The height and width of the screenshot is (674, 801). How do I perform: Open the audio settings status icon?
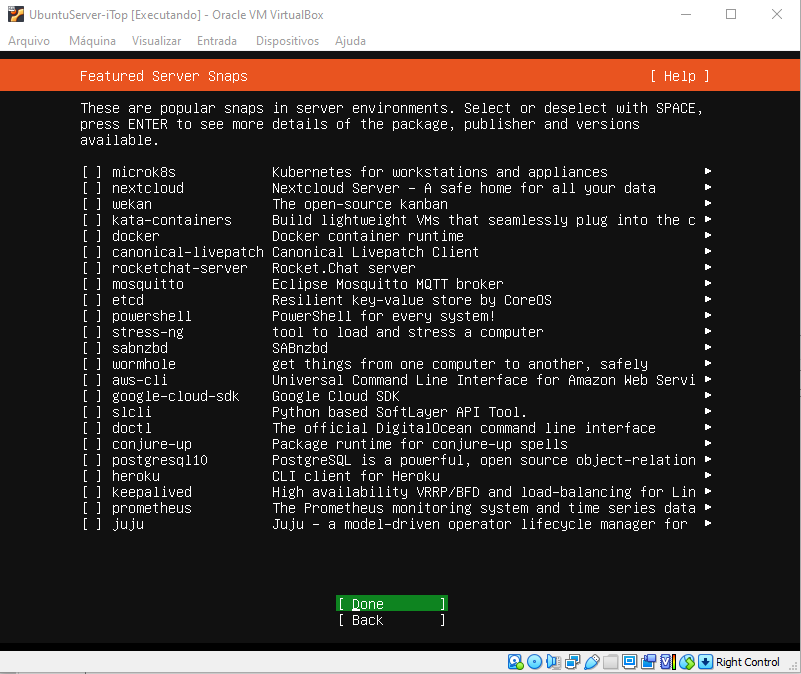point(553,662)
